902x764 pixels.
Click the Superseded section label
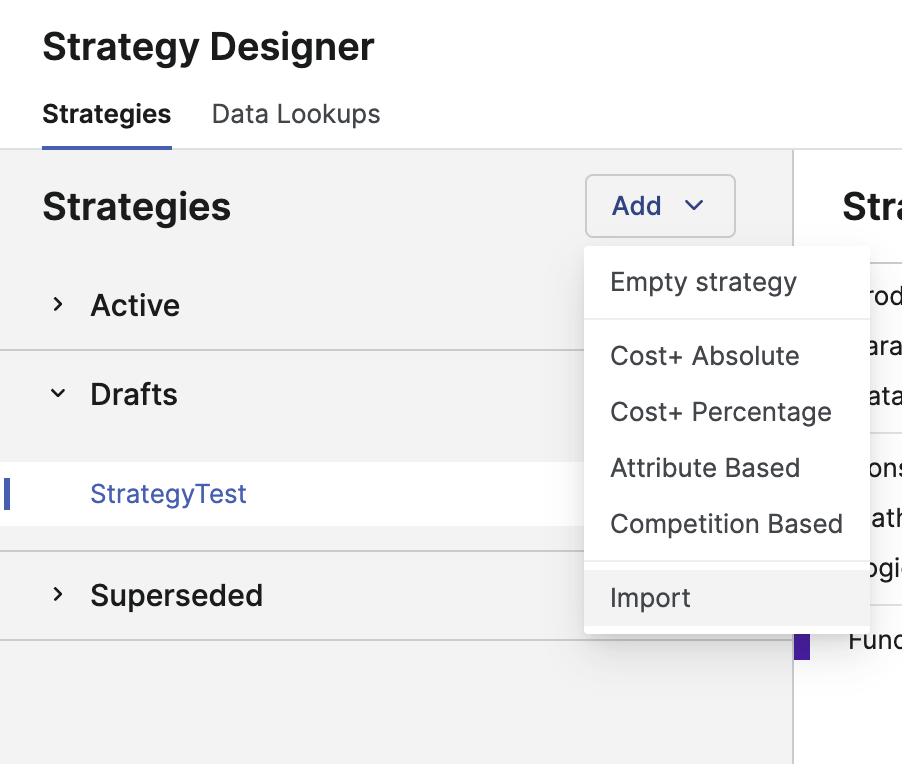tap(176, 595)
